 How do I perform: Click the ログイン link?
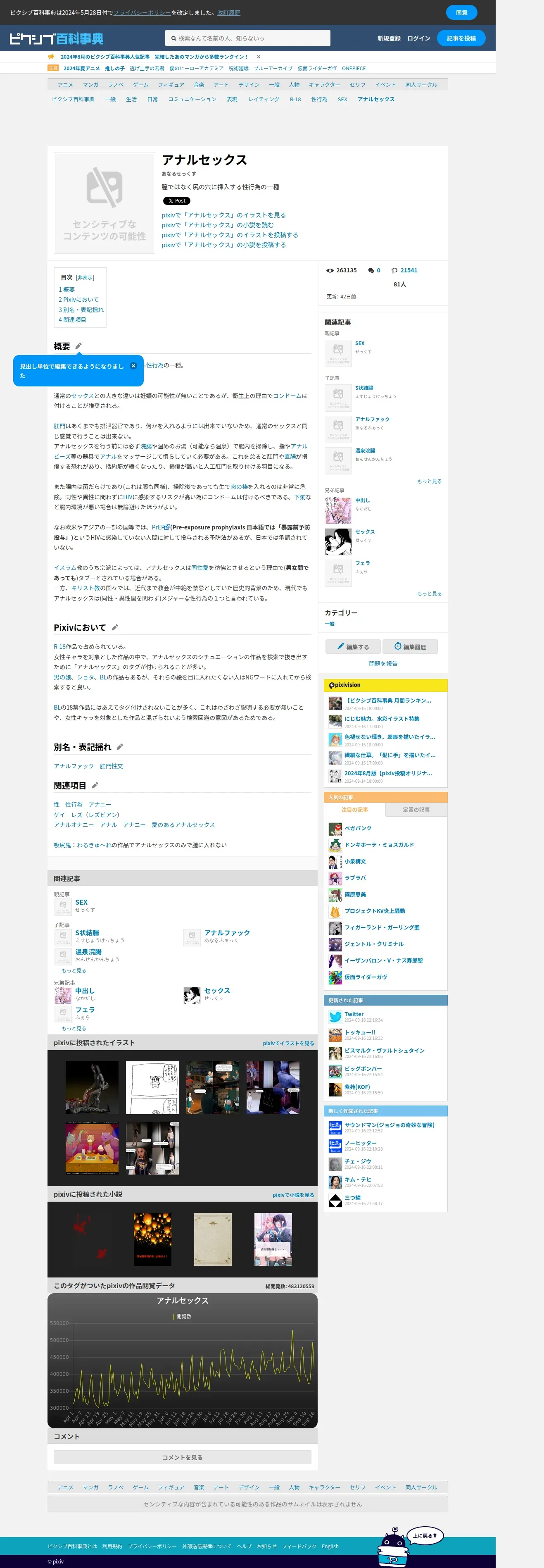coord(419,38)
